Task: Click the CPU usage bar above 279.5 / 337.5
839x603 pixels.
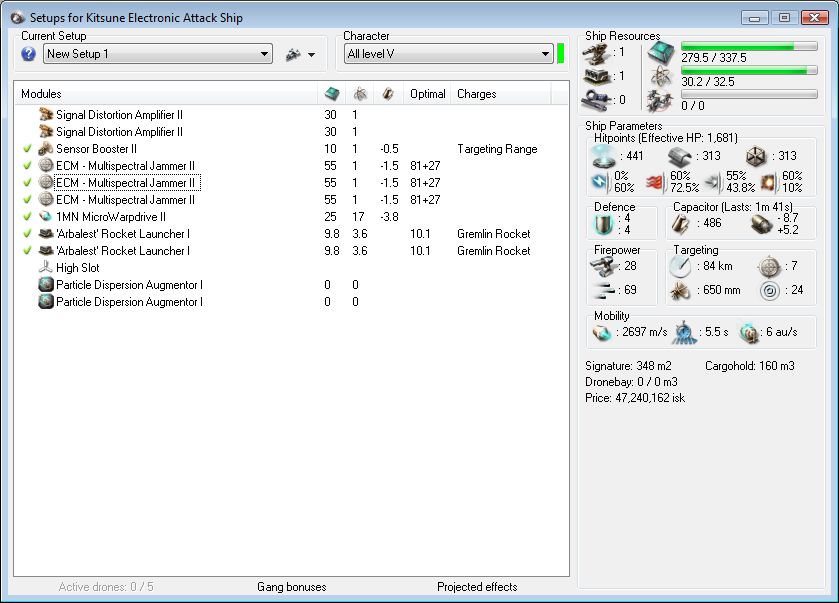Action: pyautogui.click(x=749, y=47)
